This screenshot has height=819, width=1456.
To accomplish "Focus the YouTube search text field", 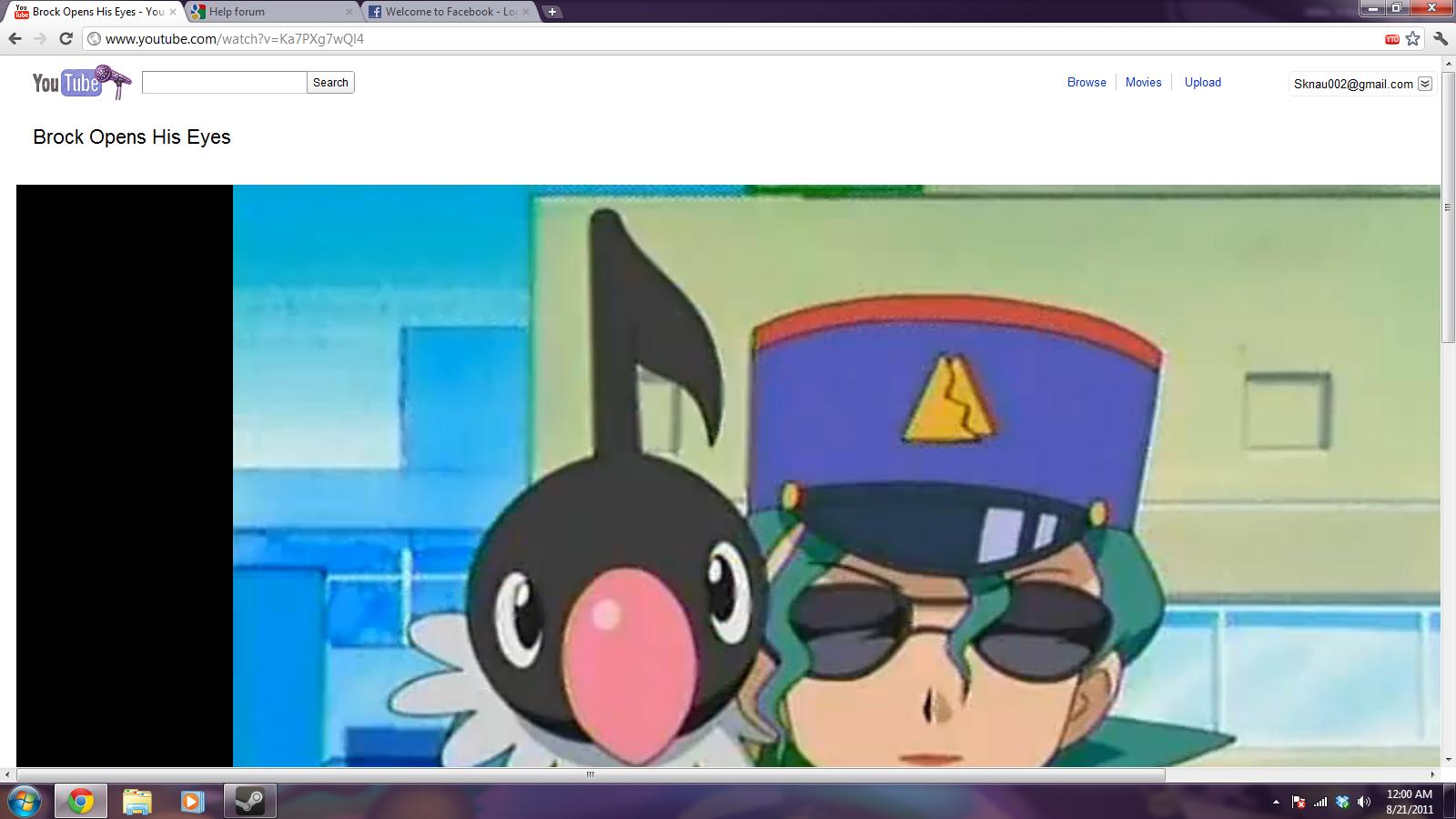I will pyautogui.click(x=224, y=83).
